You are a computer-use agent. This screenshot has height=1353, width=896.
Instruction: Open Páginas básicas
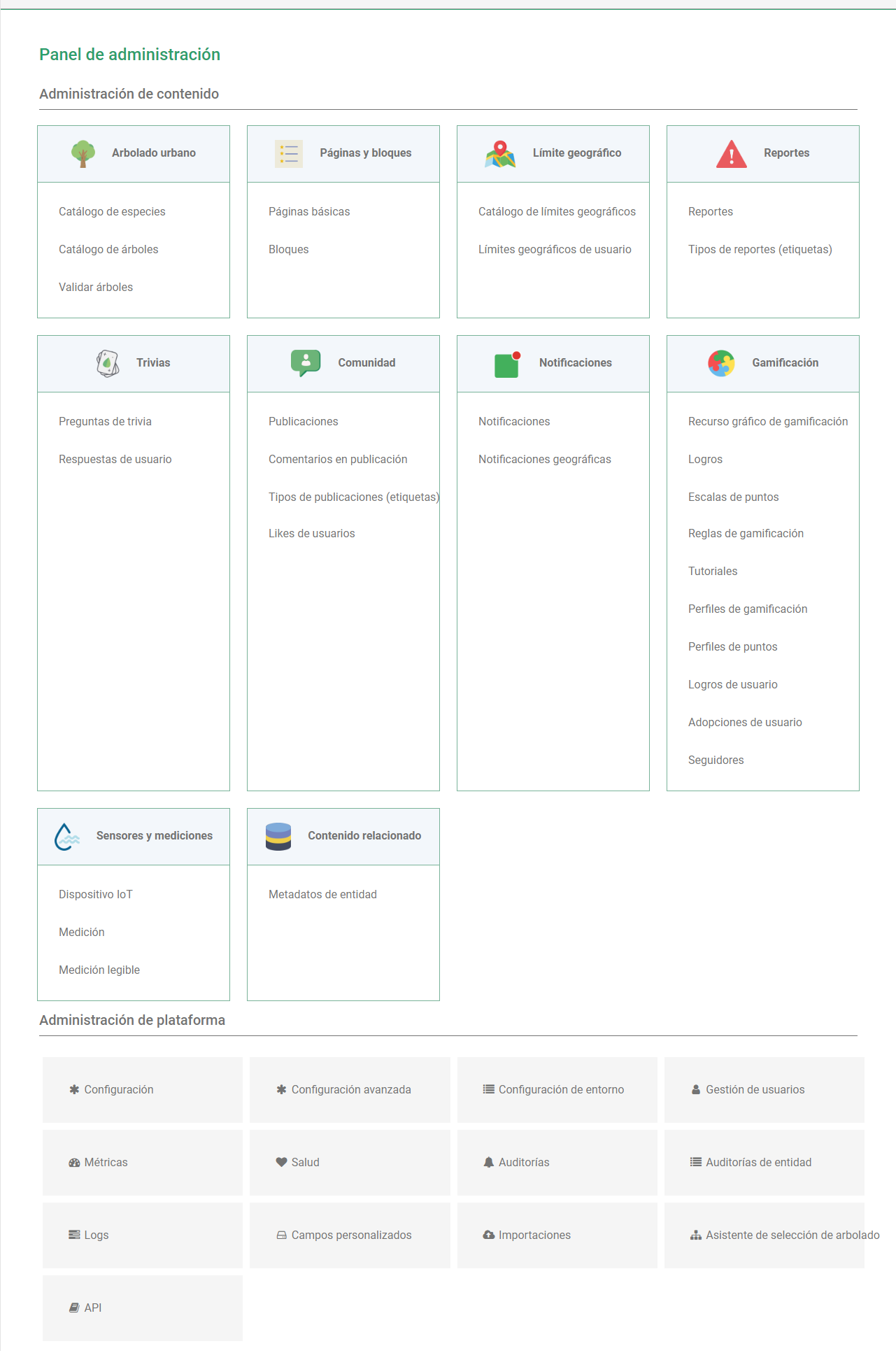tap(309, 211)
